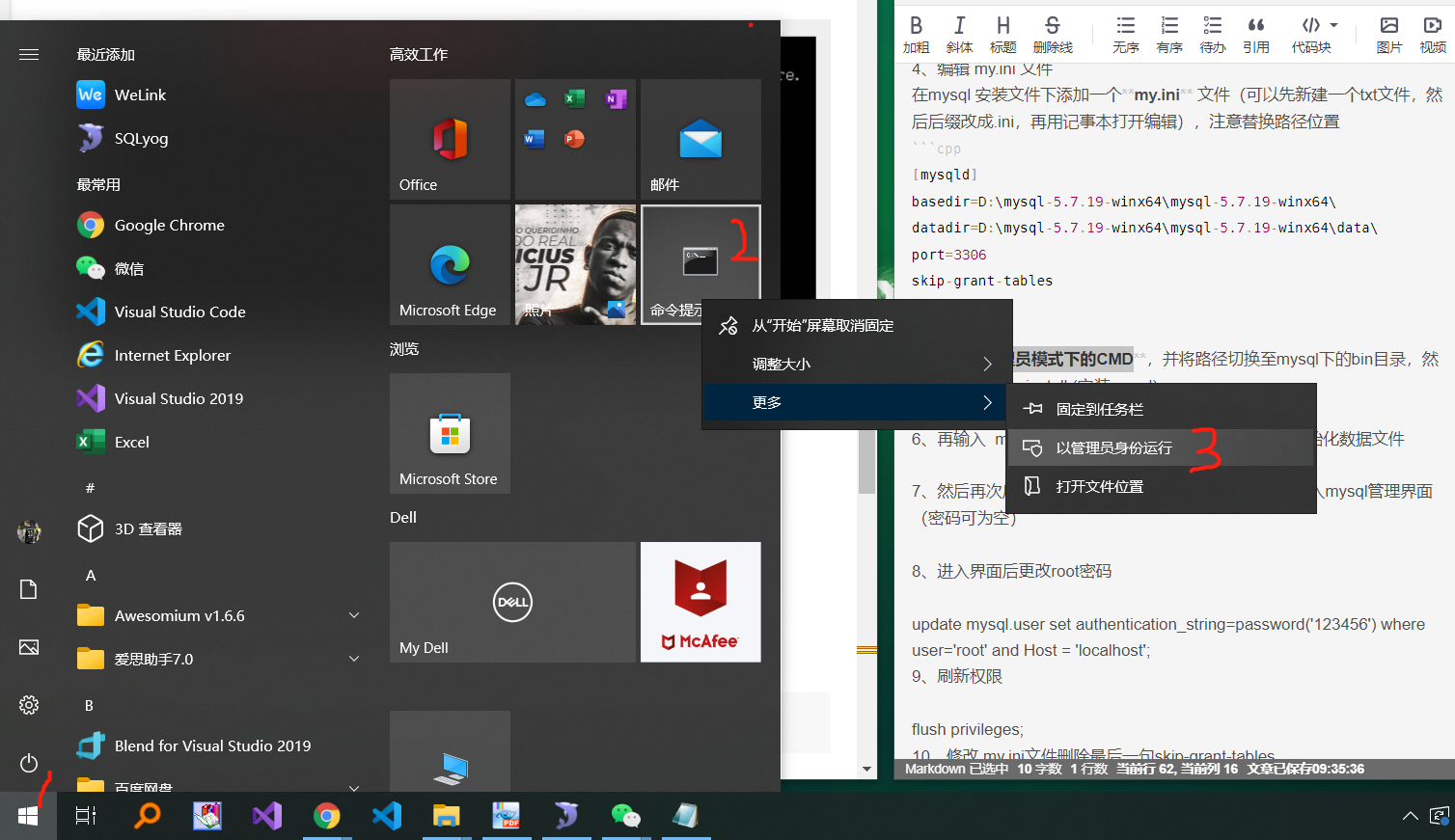1455x840 pixels.
Task: Click the Office tile
Action: pos(450,139)
